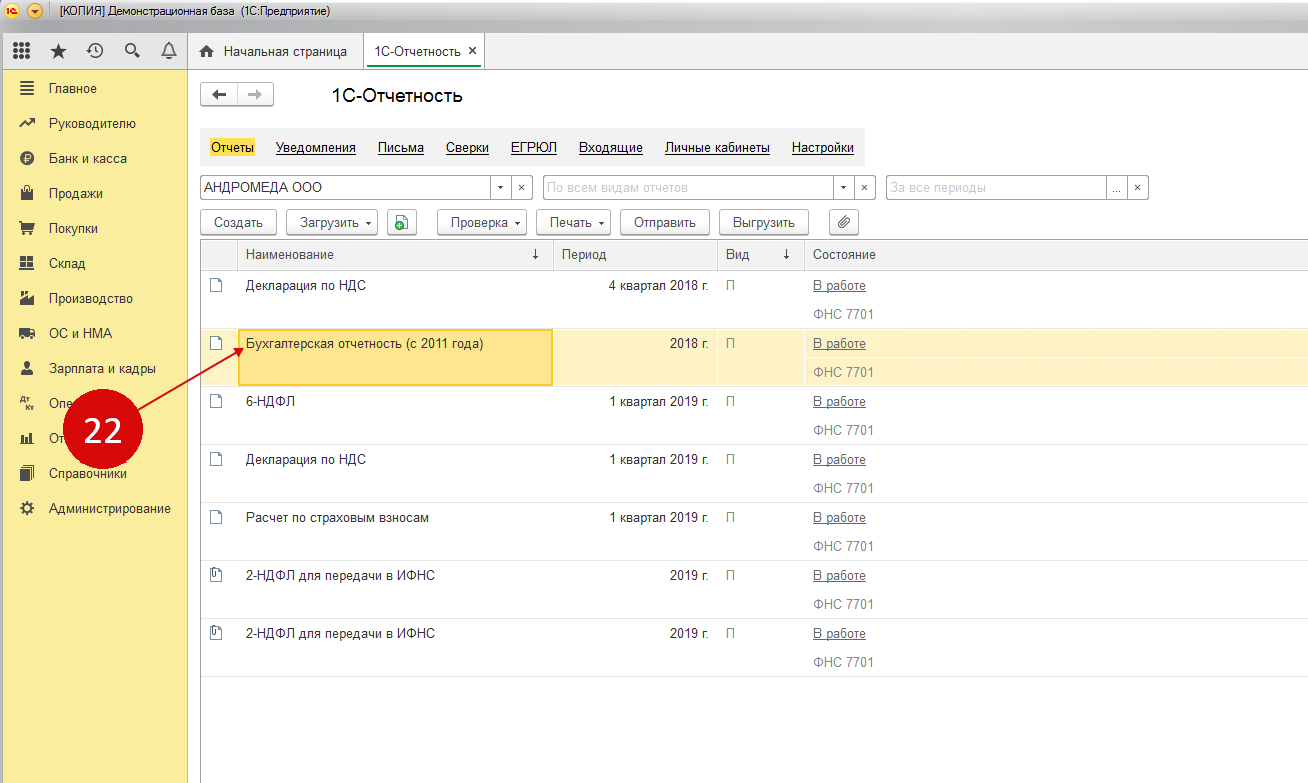Click the organization field АНДРОМЕДА ООО
Viewport: 1308px width, 783px height.
(x=345, y=187)
